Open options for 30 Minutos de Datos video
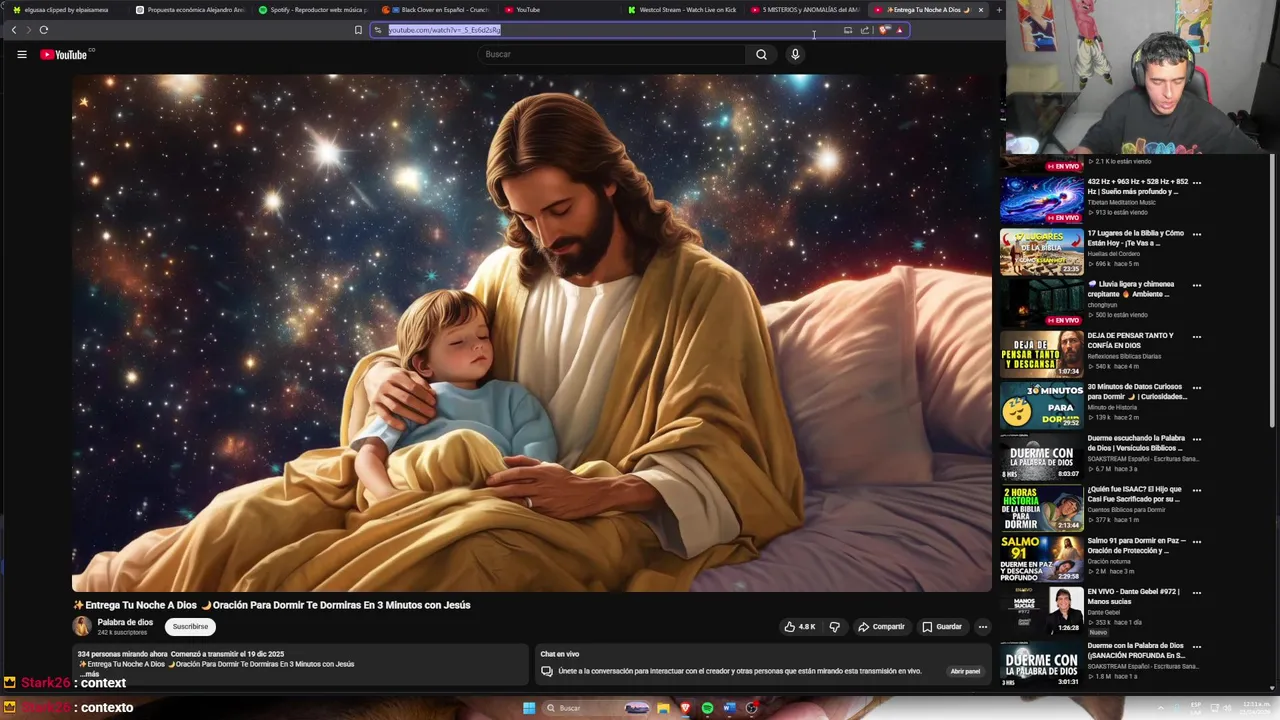 (1197, 388)
